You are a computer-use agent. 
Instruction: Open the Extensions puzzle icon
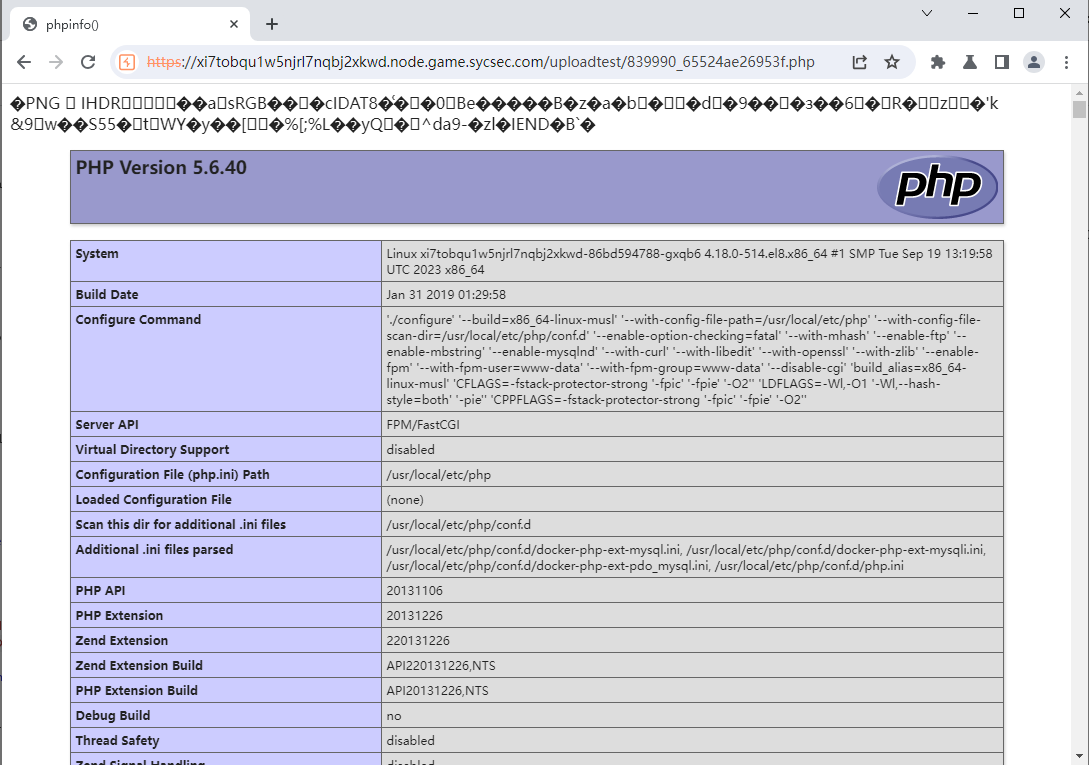pos(938,62)
